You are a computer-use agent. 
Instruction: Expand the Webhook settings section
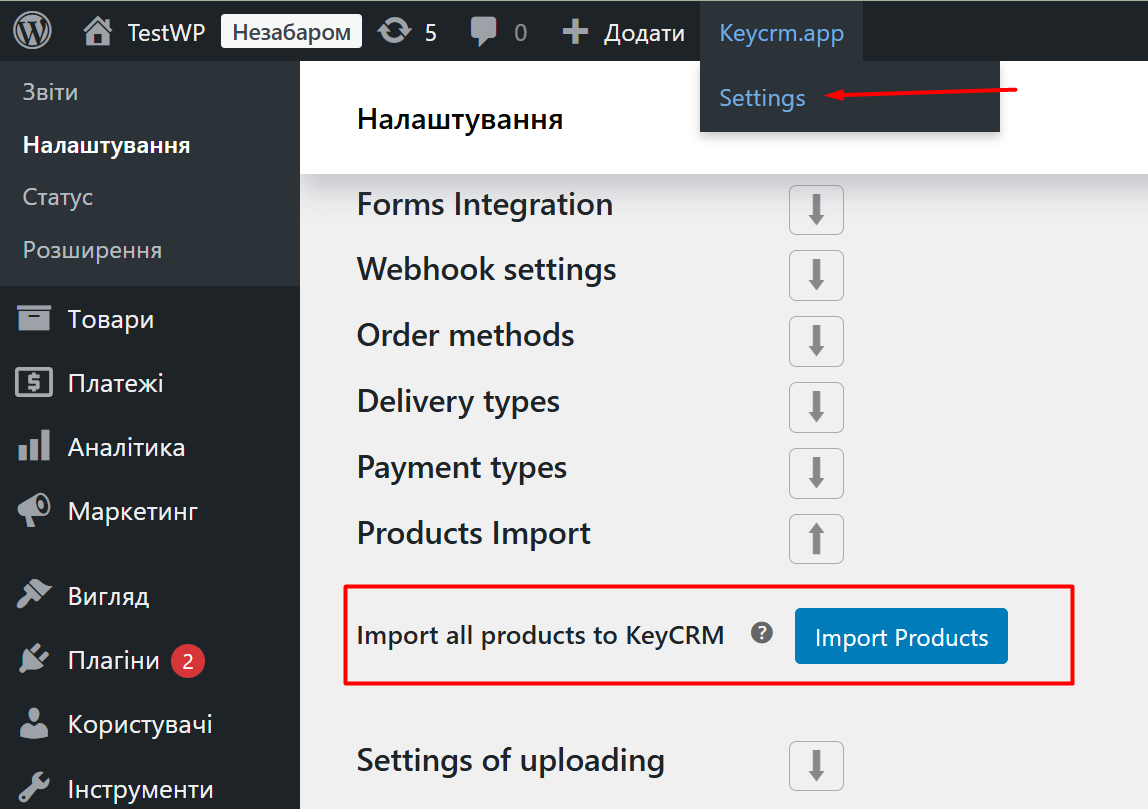pos(816,275)
